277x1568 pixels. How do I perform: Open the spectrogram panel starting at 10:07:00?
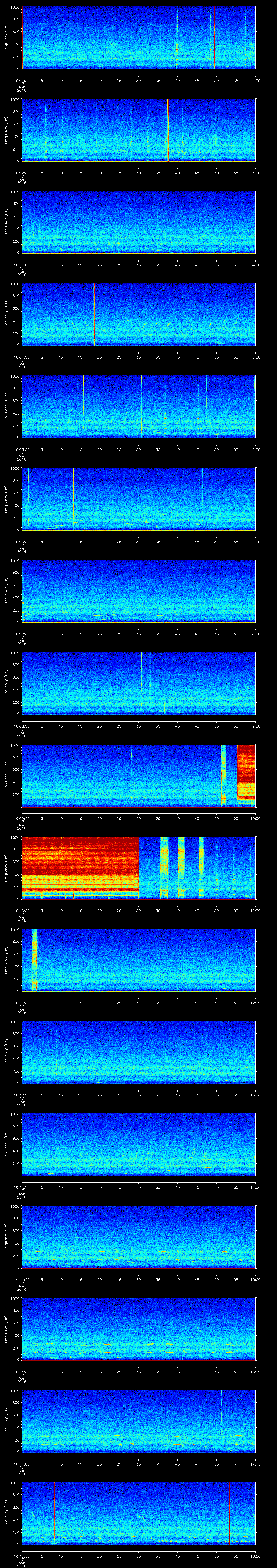coord(138,591)
